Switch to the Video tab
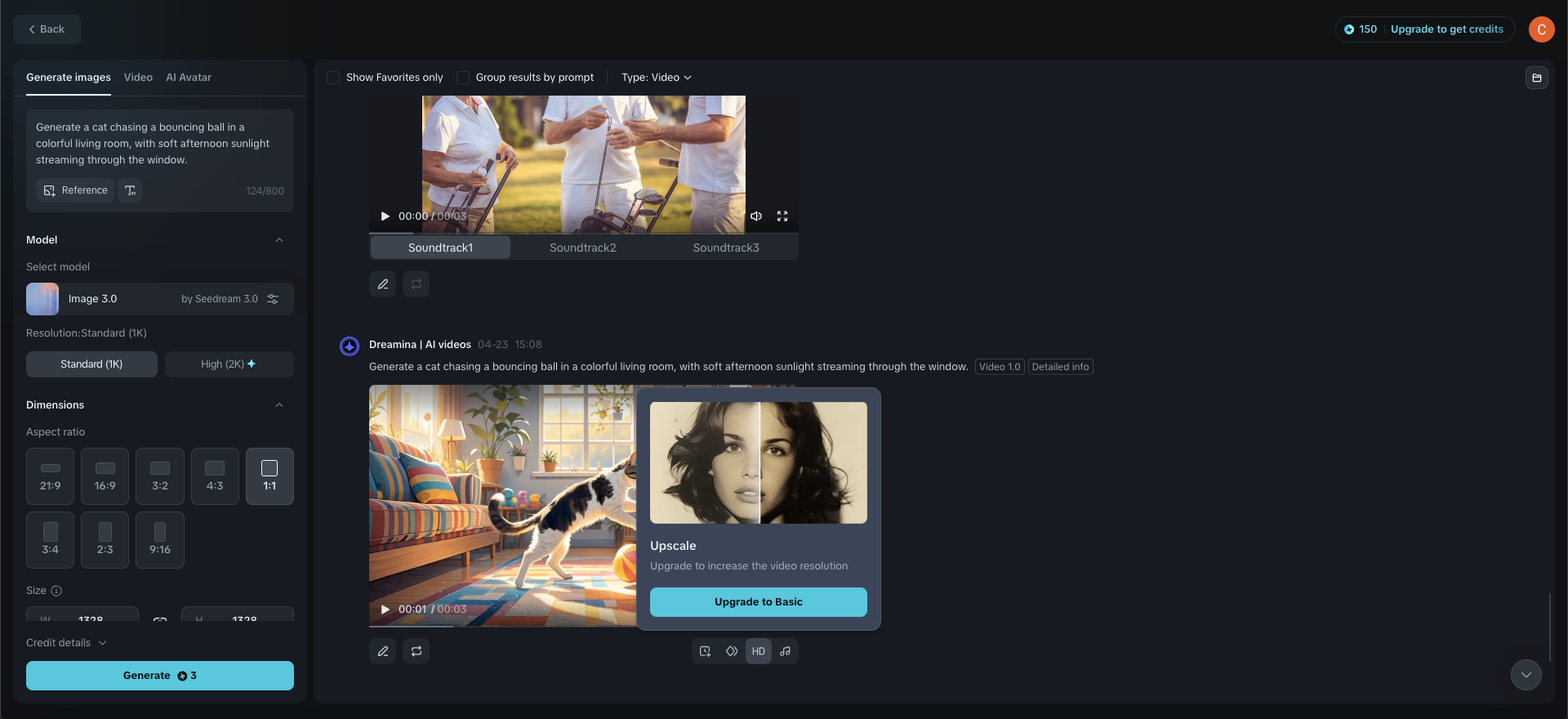This screenshot has width=1568, height=719. pos(138,78)
